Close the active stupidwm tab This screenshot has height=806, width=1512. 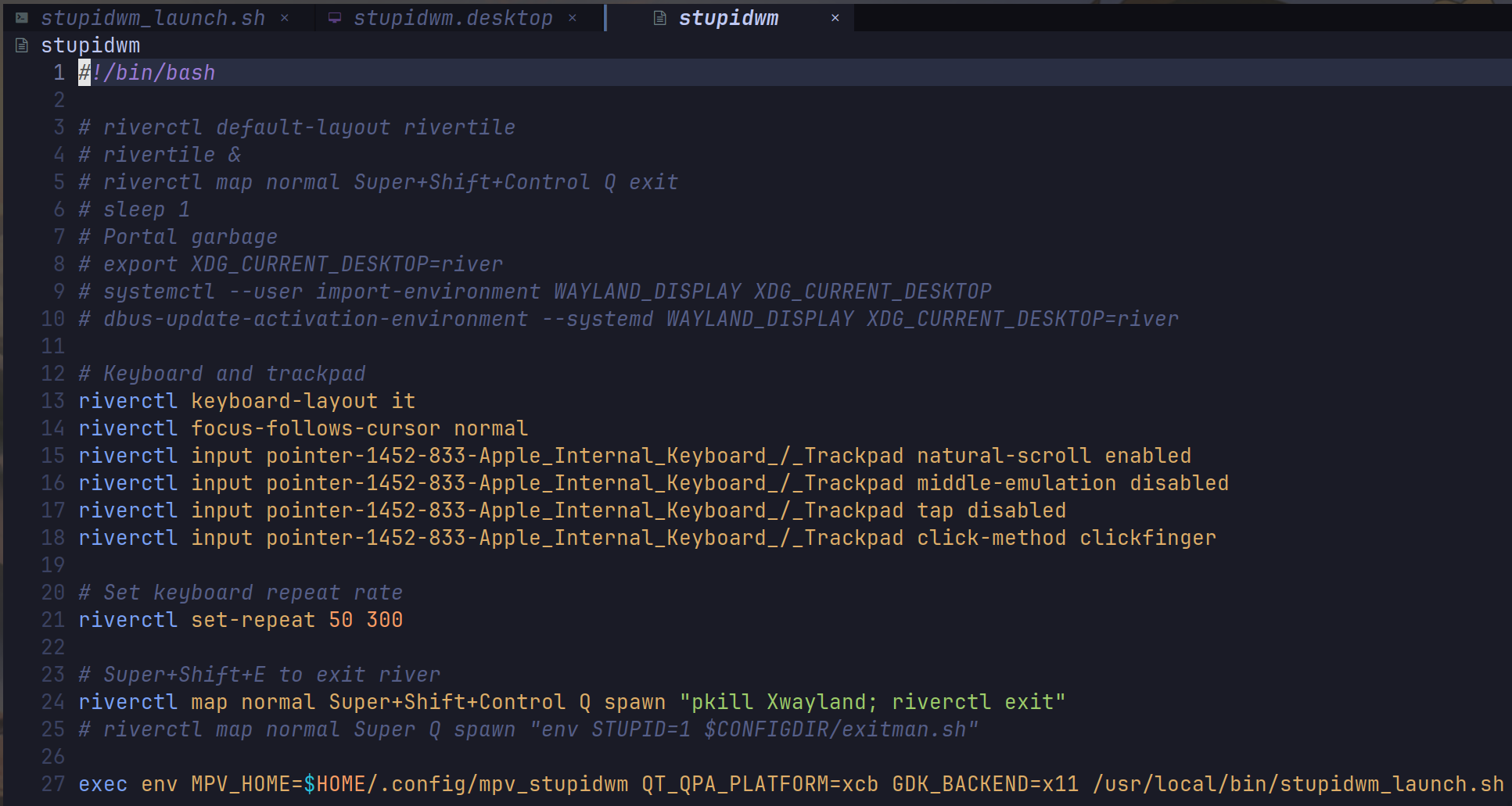pos(835,18)
